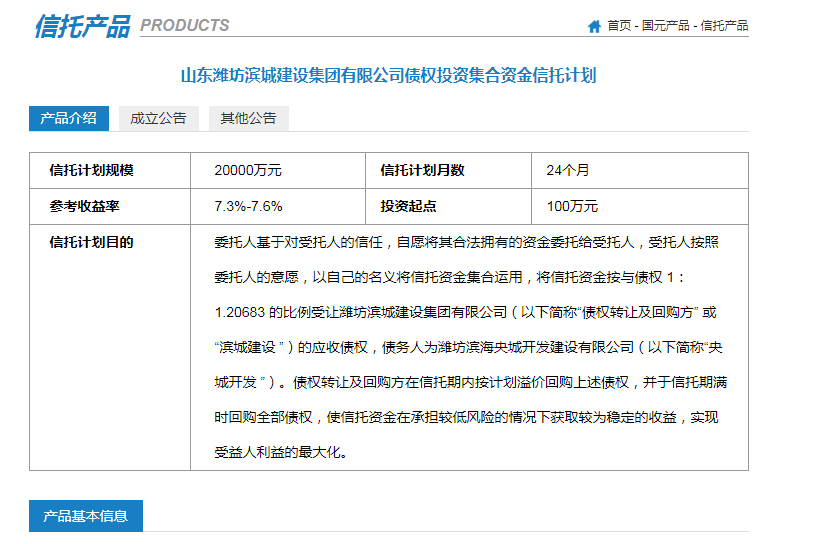Image resolution: width=824 pixels, height=544 pixels.
Task: Select the 信托计划规模 label cell
Action: 91,171
